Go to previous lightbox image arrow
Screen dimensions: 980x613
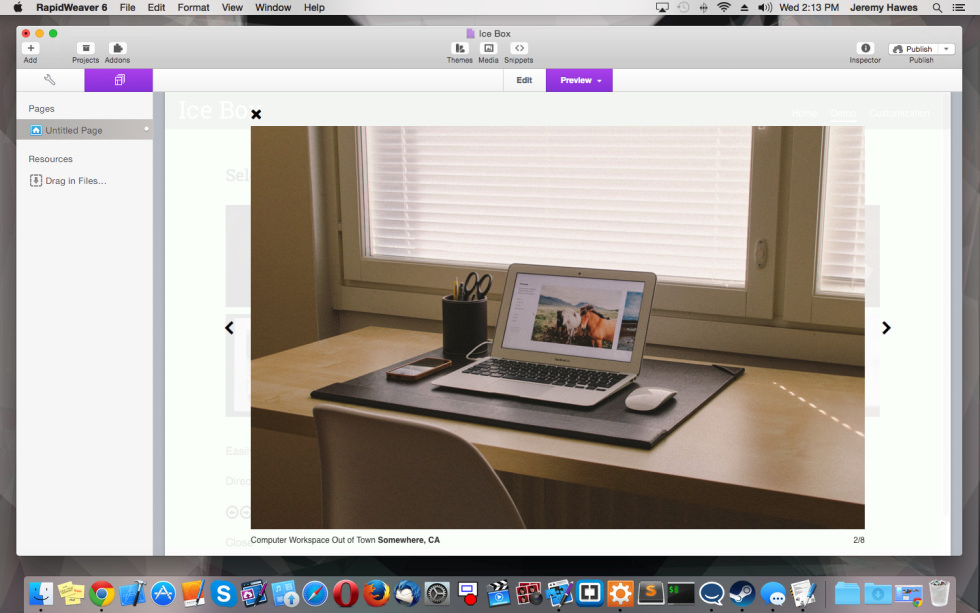(x=229, y=328)
